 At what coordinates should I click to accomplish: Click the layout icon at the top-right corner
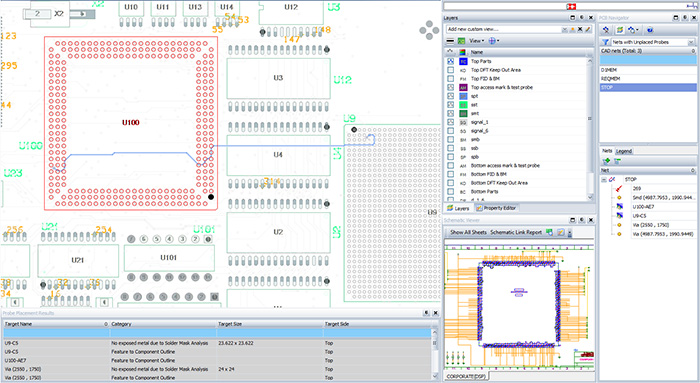tap(692, 6)
